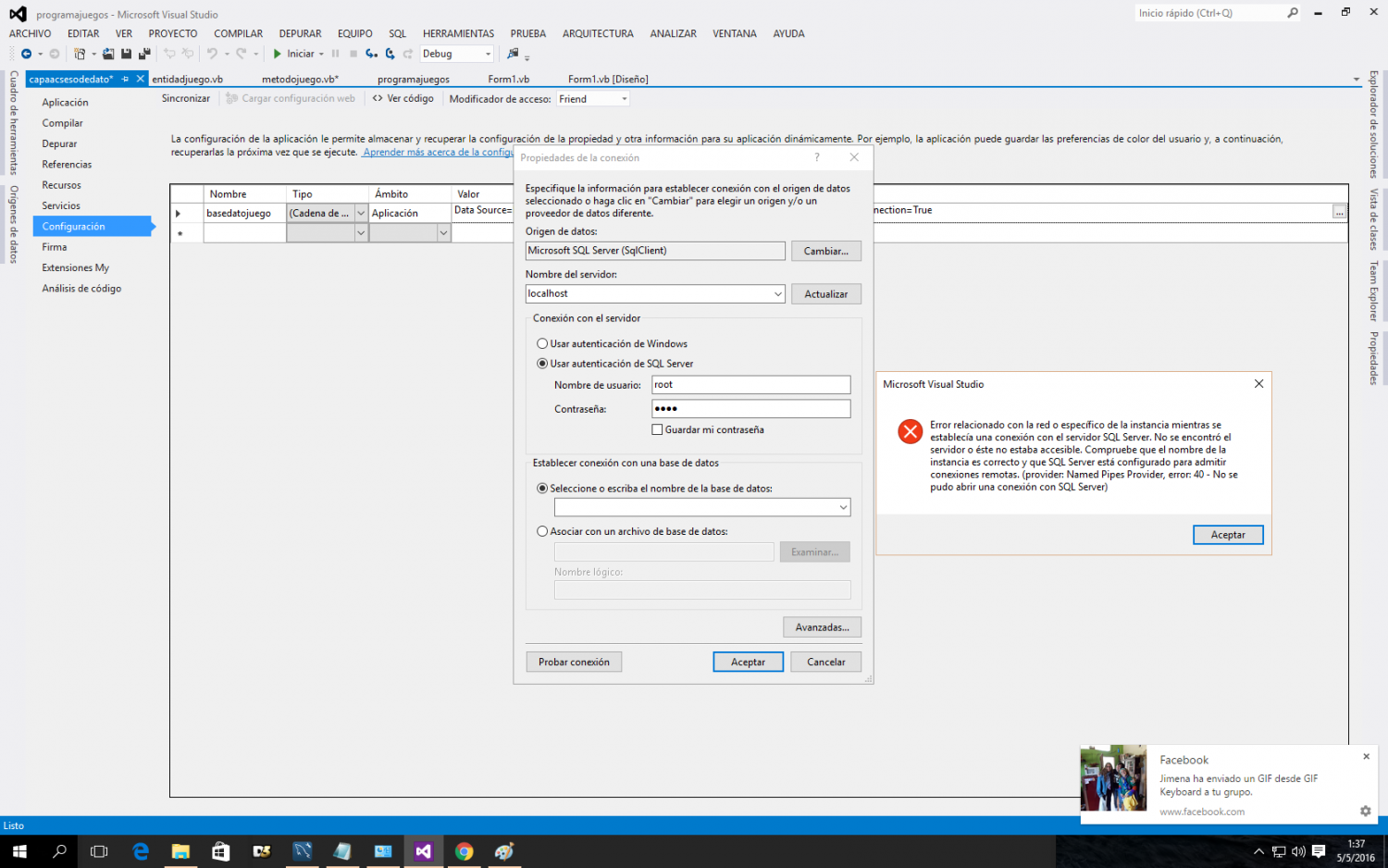Viewport: 1388px width, 868px height.
Task: Check Guardar mi contraseña checkbox
Action: click(x=657, y=429)
